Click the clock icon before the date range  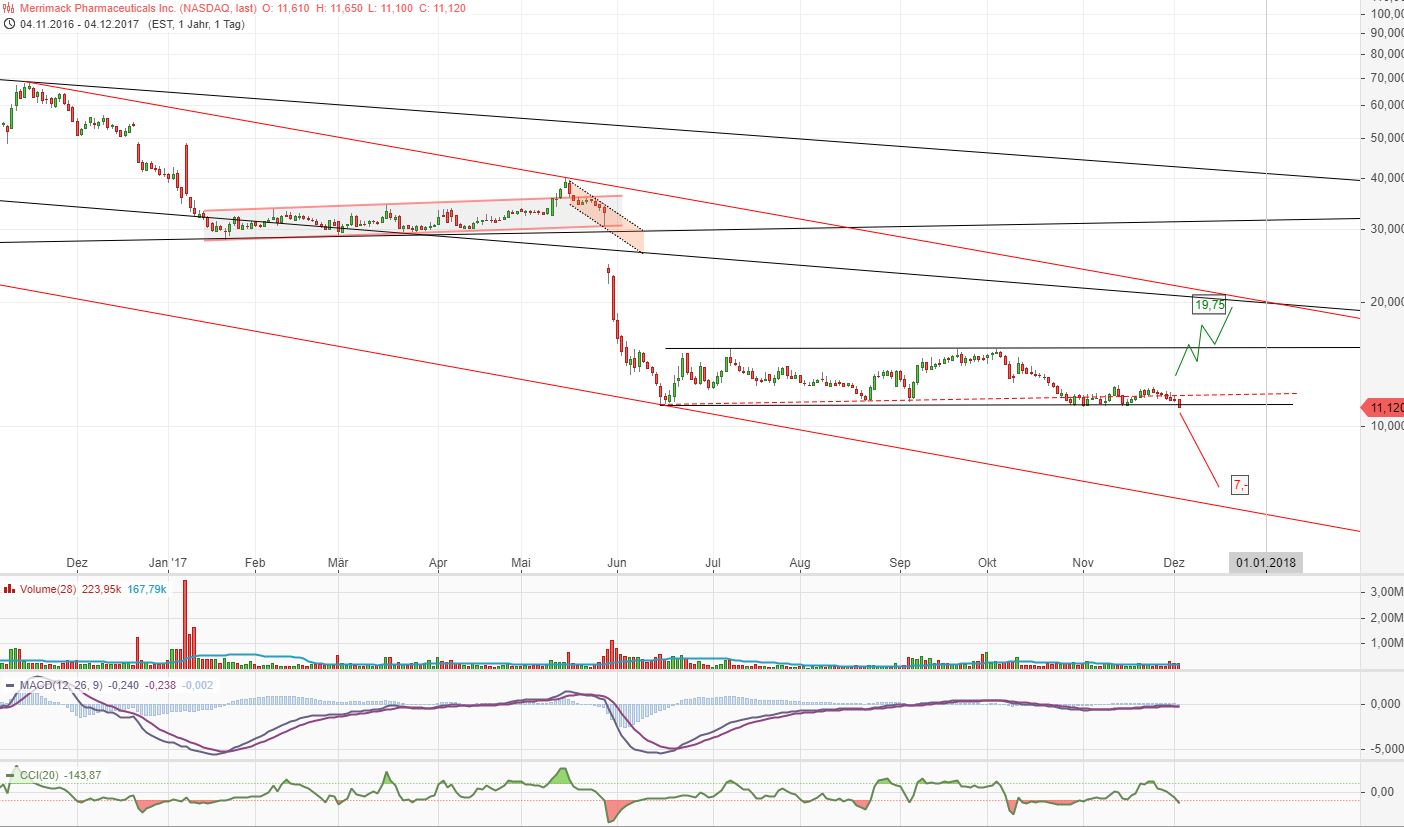click(x=9, y=23)
